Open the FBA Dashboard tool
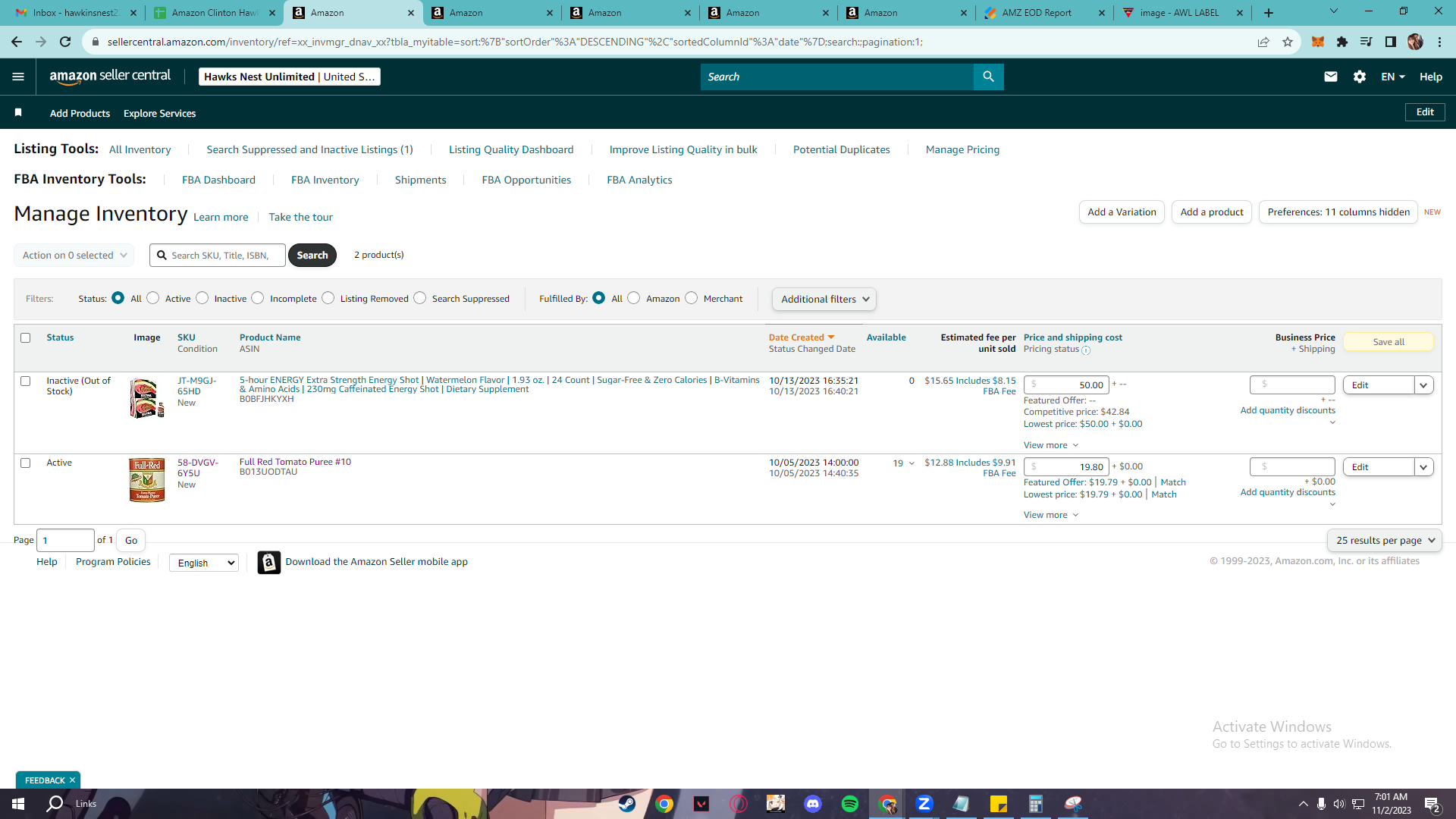1456x819 pixels. tap(218, 180)
